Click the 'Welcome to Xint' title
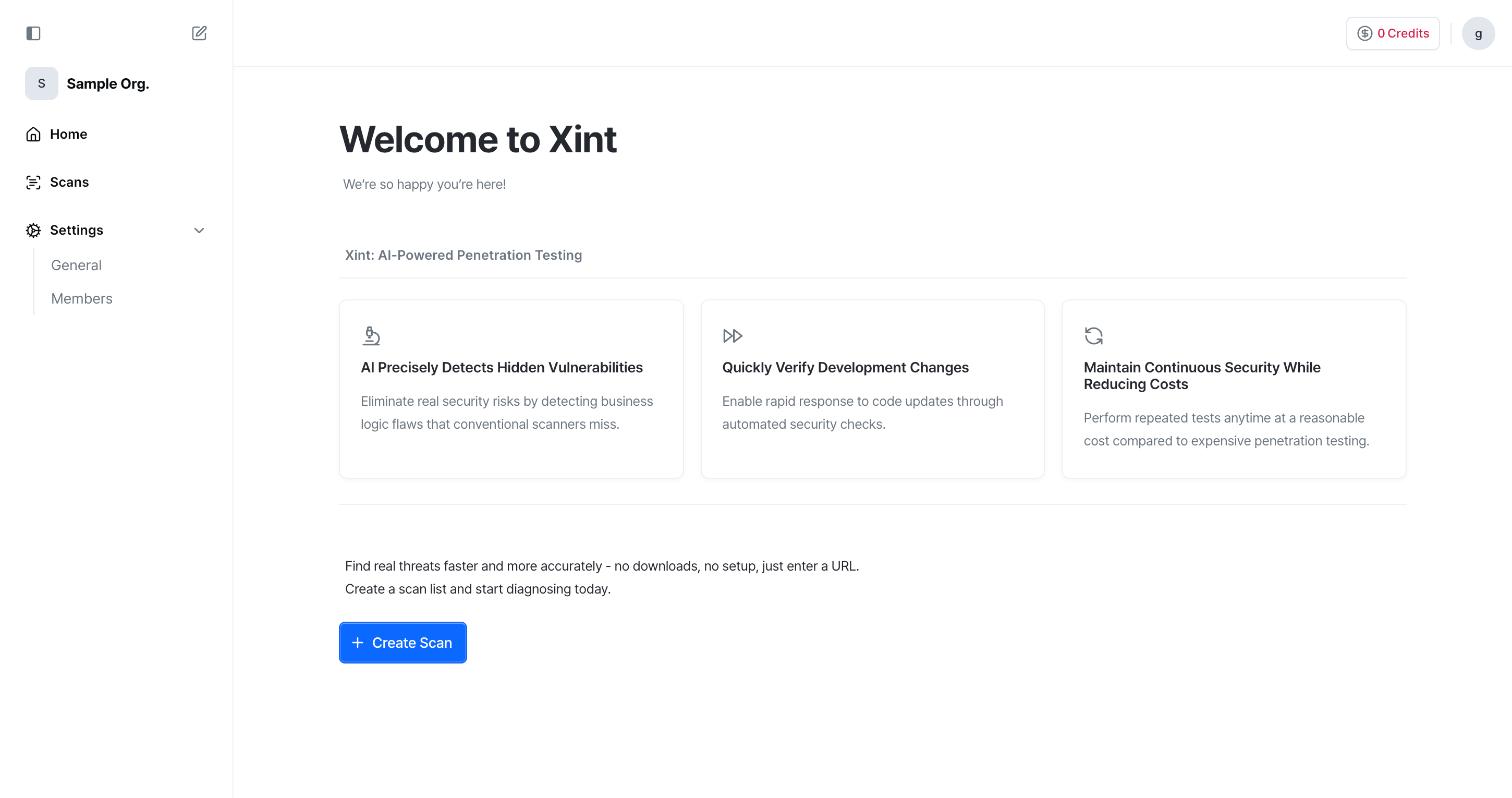Screen dimensions: 1512x798 point(479,140)
